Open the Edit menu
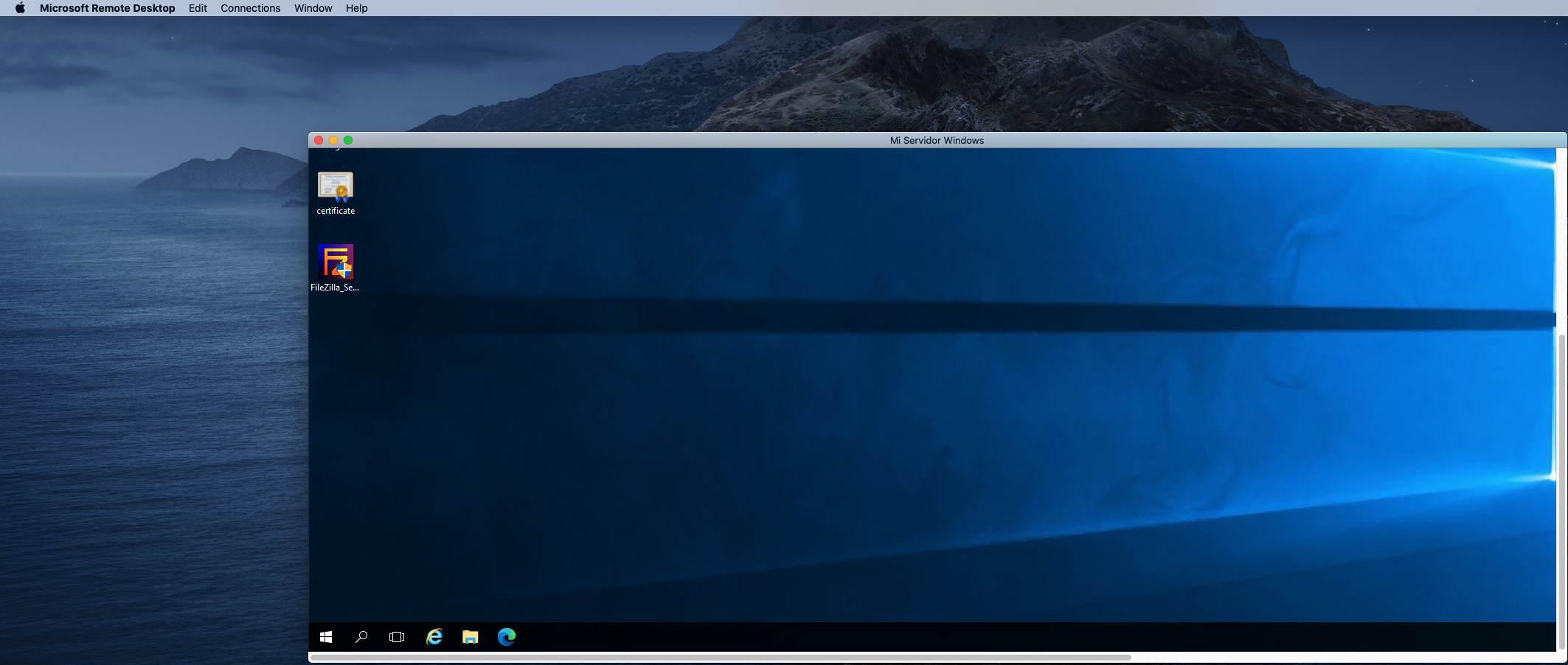This screenshot has height=665, width=1568. 196,8
